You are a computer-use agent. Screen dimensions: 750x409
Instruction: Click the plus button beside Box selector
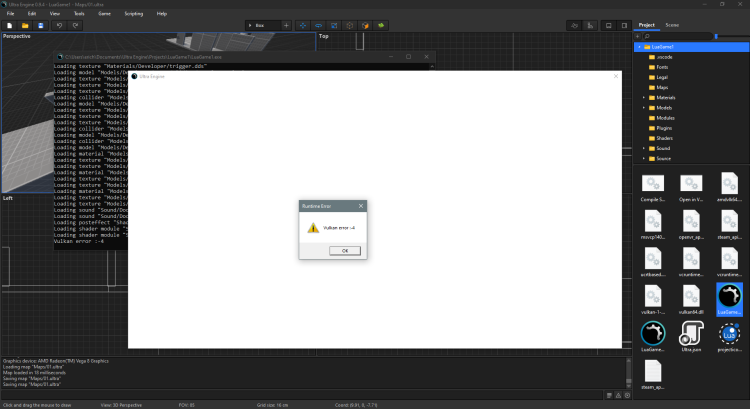(286, 25)
